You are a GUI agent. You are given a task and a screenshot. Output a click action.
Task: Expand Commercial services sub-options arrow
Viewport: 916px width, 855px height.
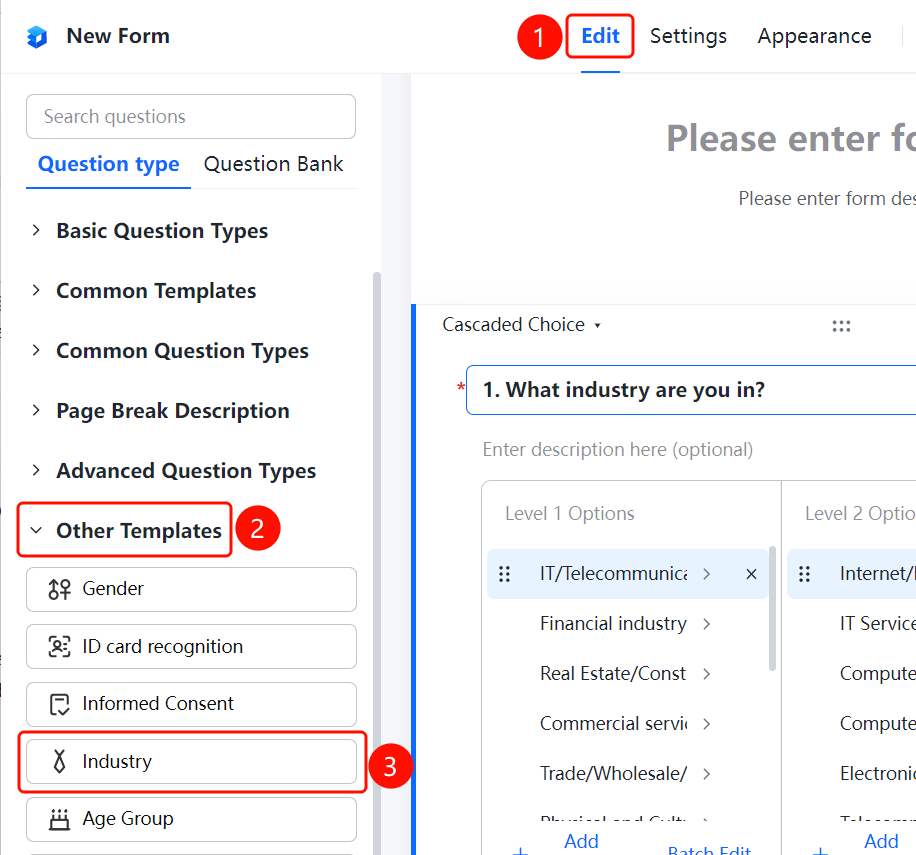click(x=707, y=724)
